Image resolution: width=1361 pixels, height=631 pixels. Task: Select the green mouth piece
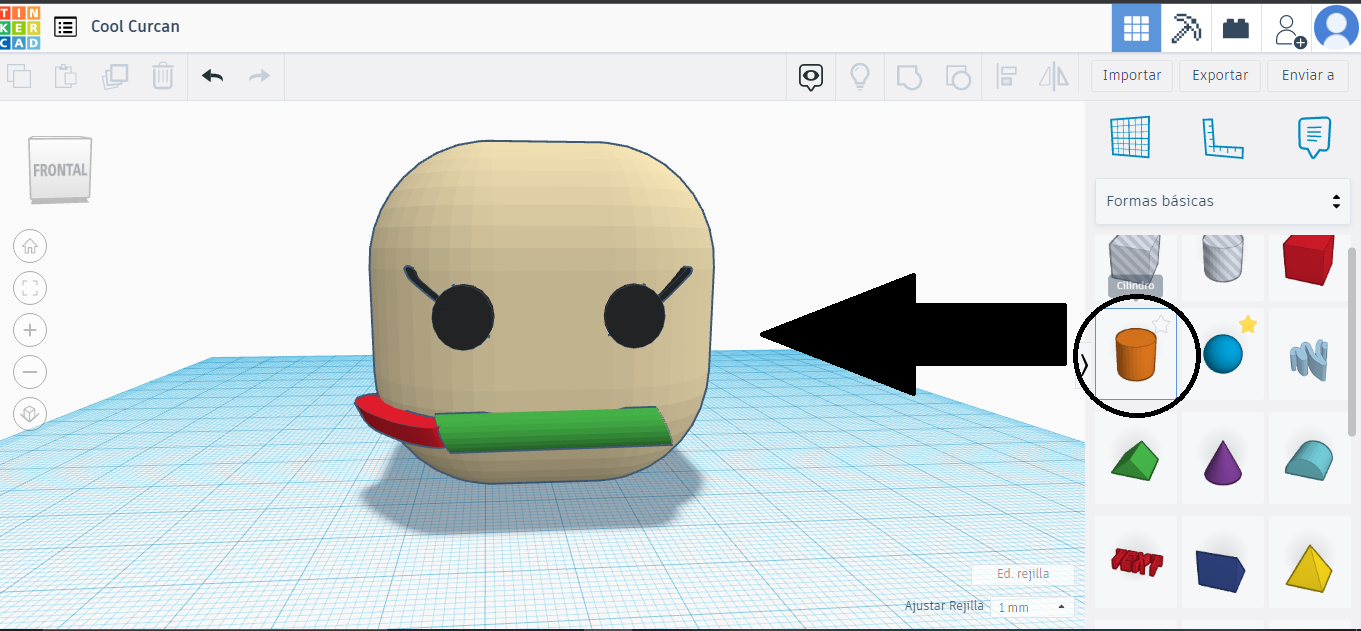(x=555, y=430)
